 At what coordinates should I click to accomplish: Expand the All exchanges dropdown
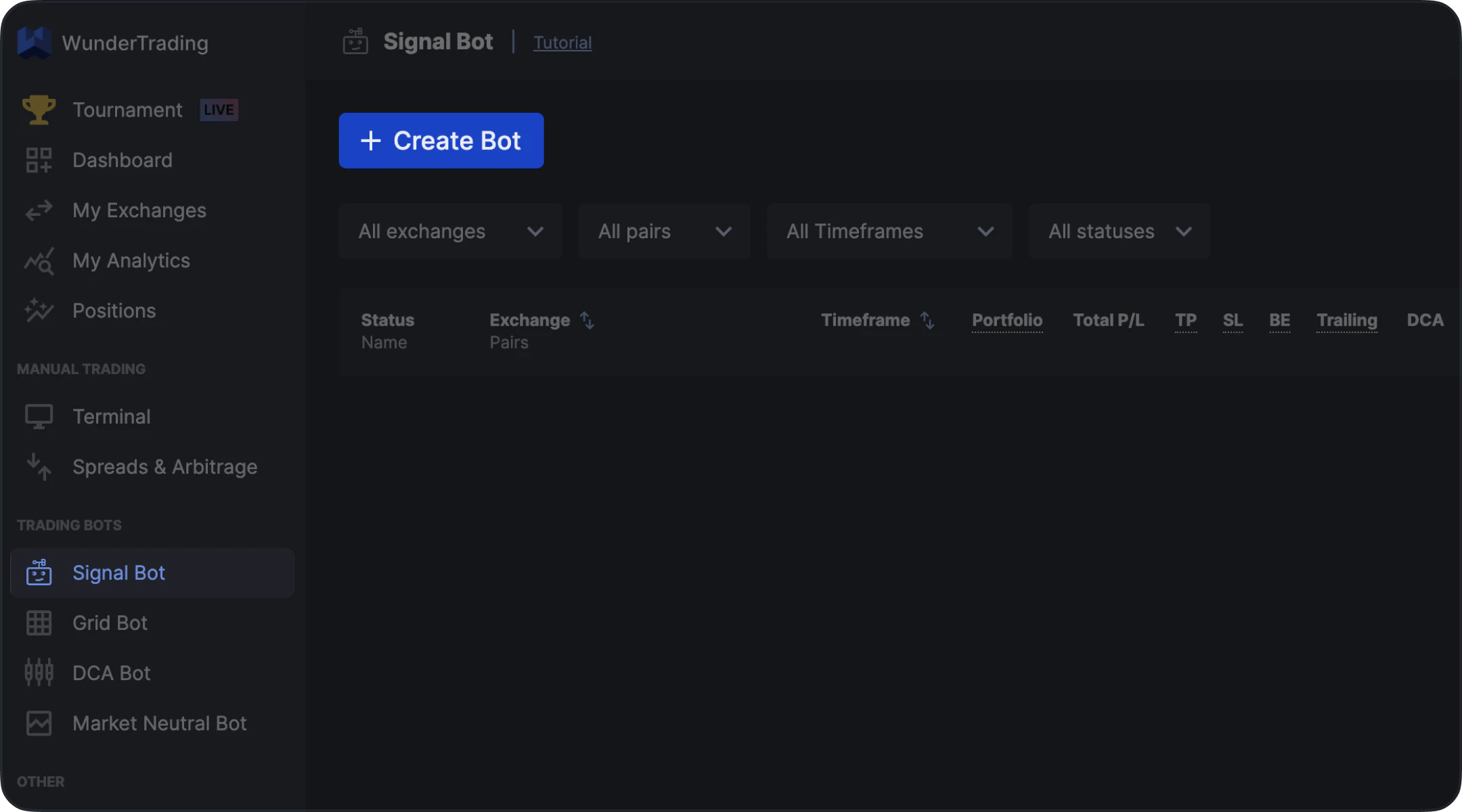coord(450,231)
